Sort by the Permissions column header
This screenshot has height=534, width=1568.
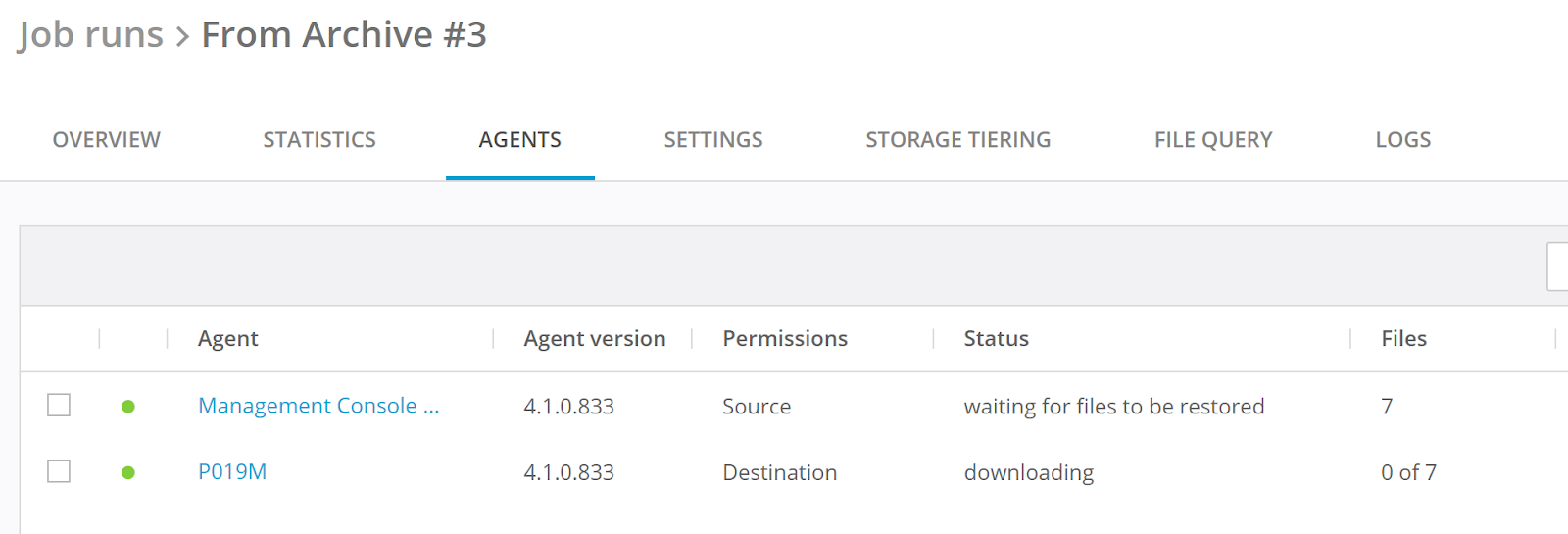coord(785,339)
